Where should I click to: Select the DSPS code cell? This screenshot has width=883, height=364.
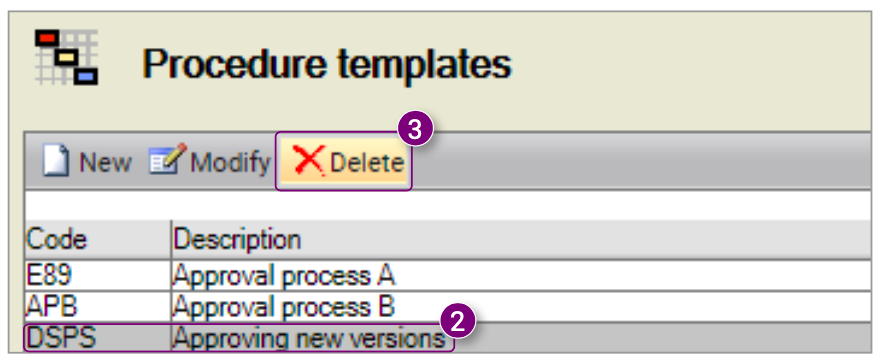[97, 338]
